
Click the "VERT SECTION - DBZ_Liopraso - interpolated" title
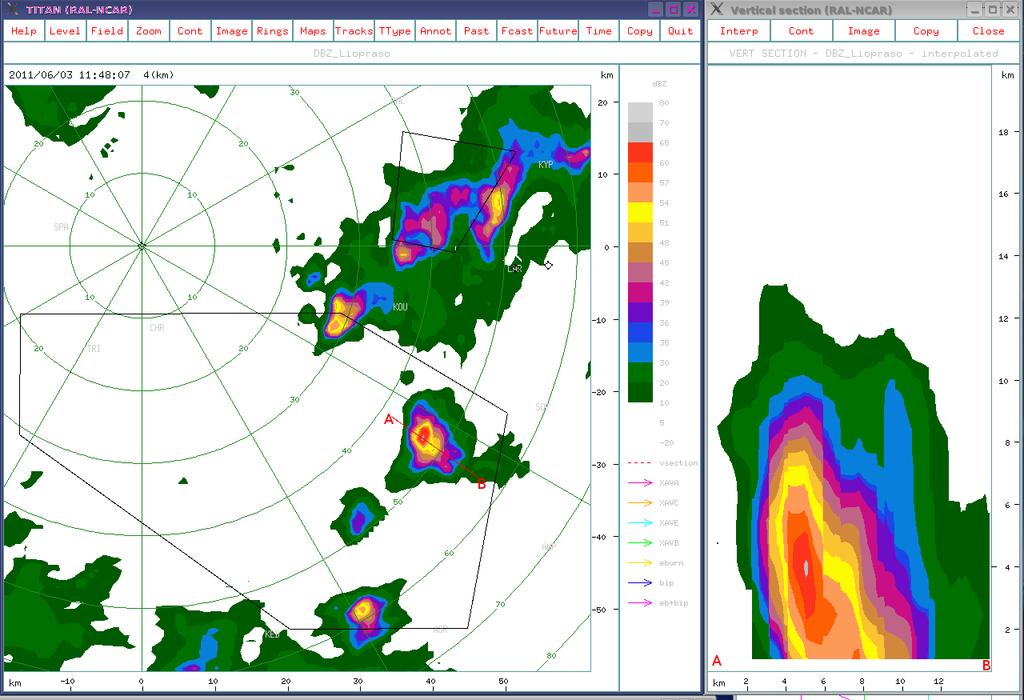[863, 54]
